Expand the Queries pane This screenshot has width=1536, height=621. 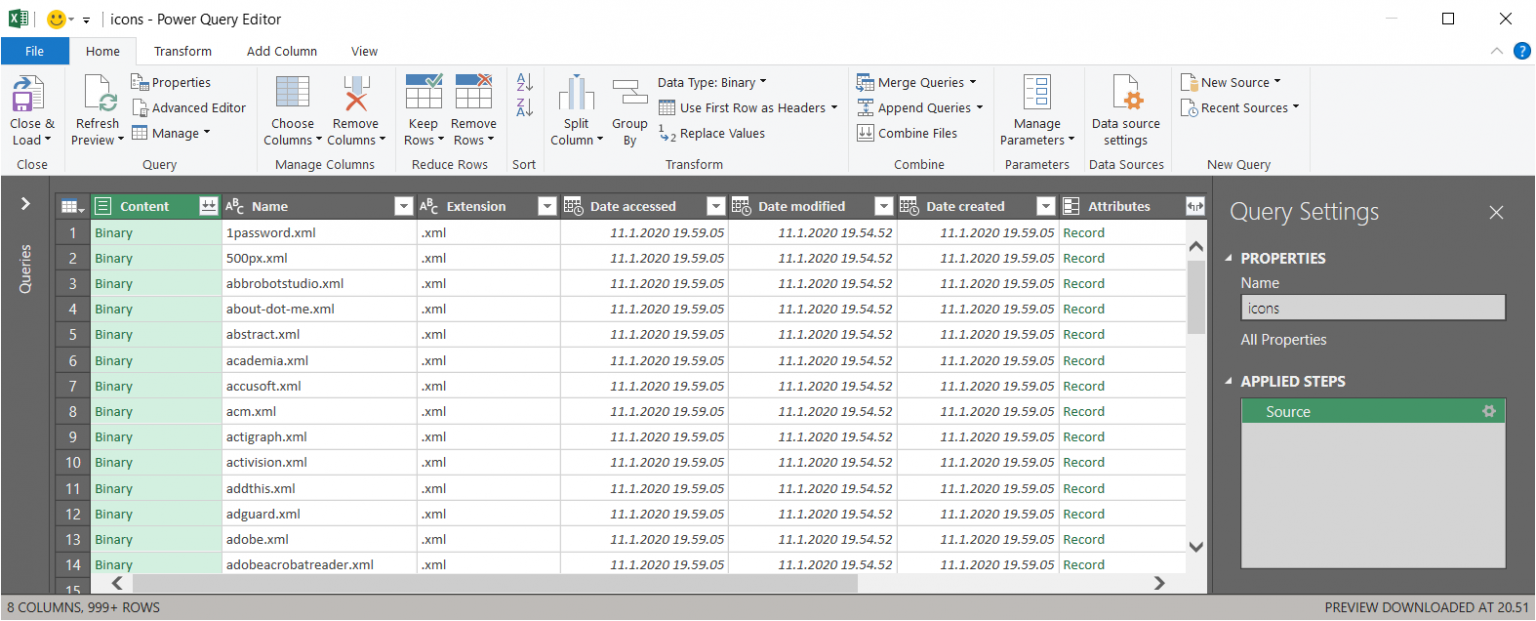pos(26,204)
